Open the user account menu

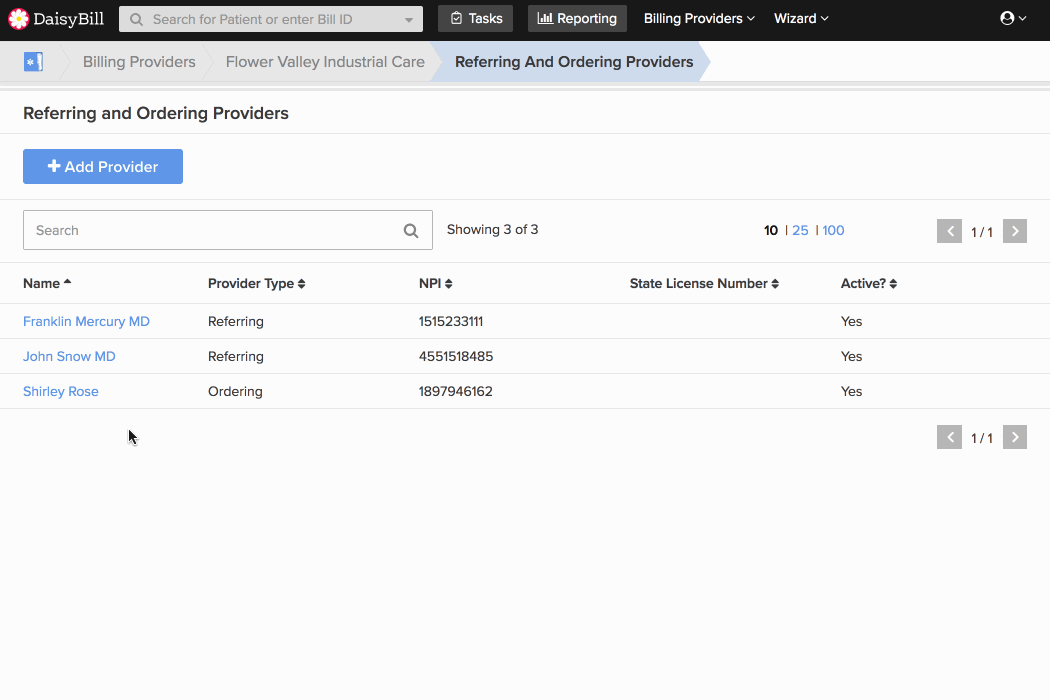point(1012,18)
